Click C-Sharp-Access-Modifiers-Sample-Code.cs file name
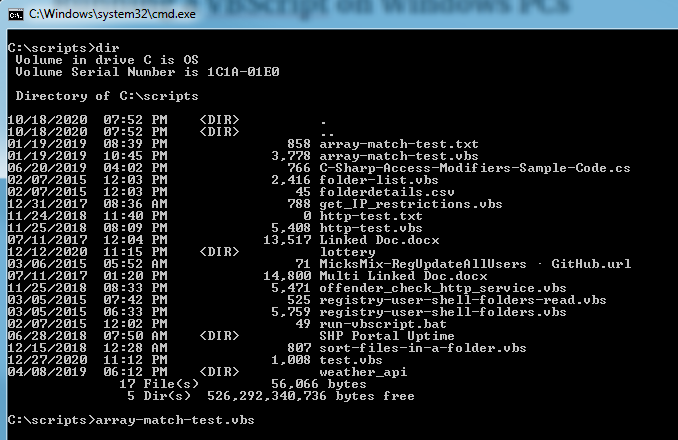678x440 pixels. coord(475,168)
